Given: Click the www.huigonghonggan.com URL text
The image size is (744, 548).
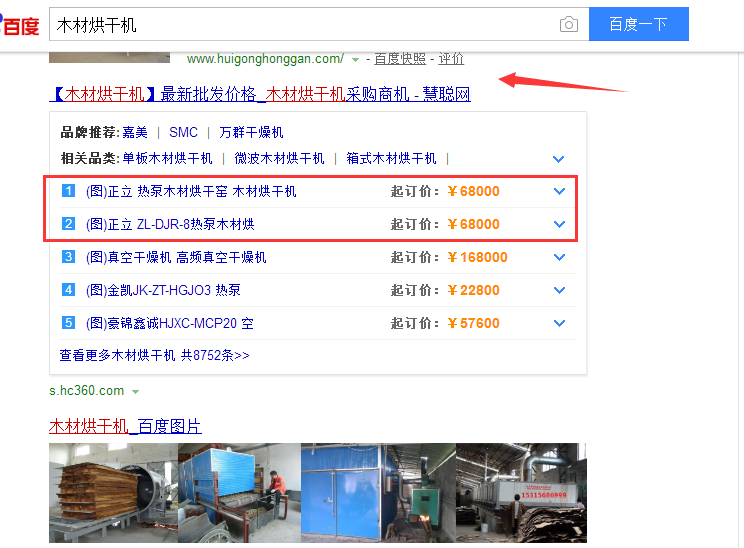Looking at the screenshot, I should [x=265, y=59].
